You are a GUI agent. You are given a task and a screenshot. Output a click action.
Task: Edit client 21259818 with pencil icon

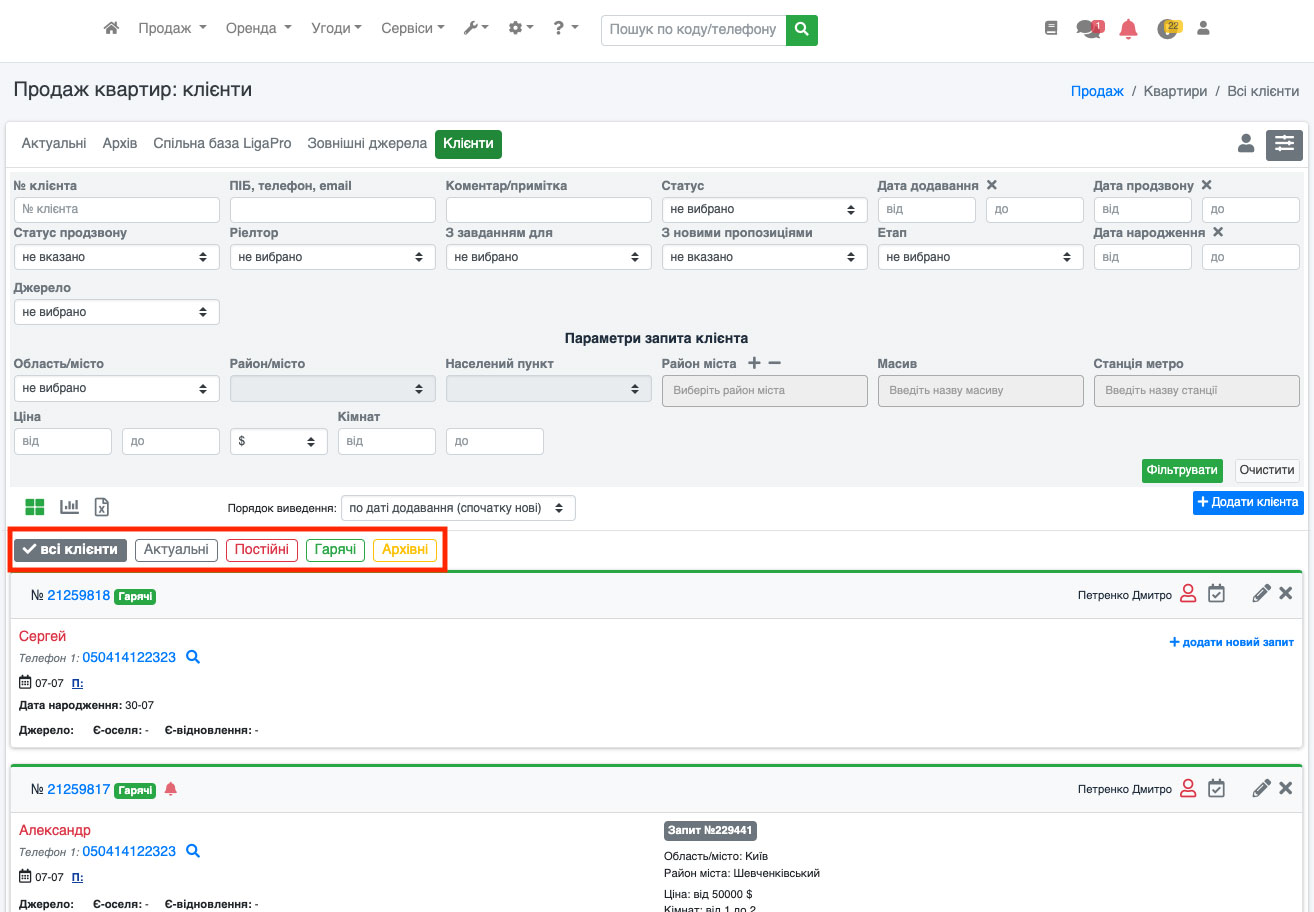1261,594
